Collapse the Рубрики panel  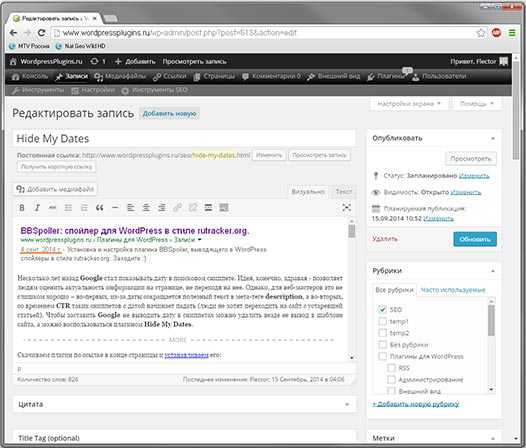[493, 271]
